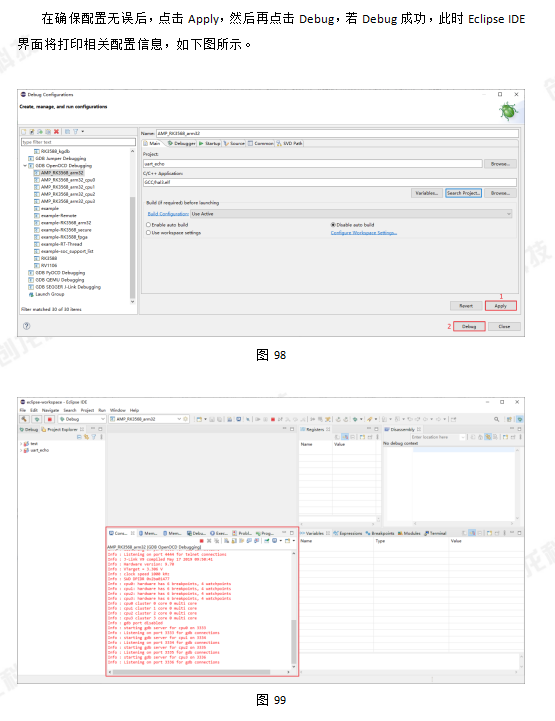The width and height of the screenshot is (555, 721).
Task: Switch to the SVD Path tab
Action: tap(290, 143)
